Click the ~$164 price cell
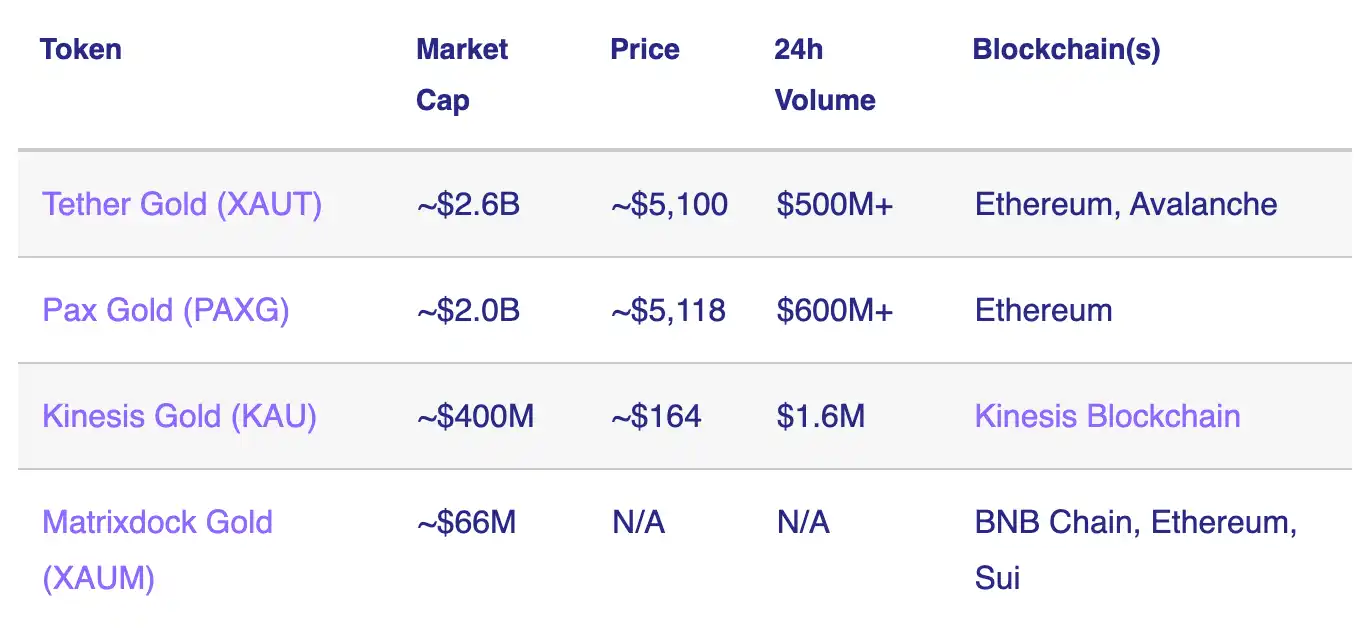Viewport: 1366px width, 630px height. tap(656, 417)
